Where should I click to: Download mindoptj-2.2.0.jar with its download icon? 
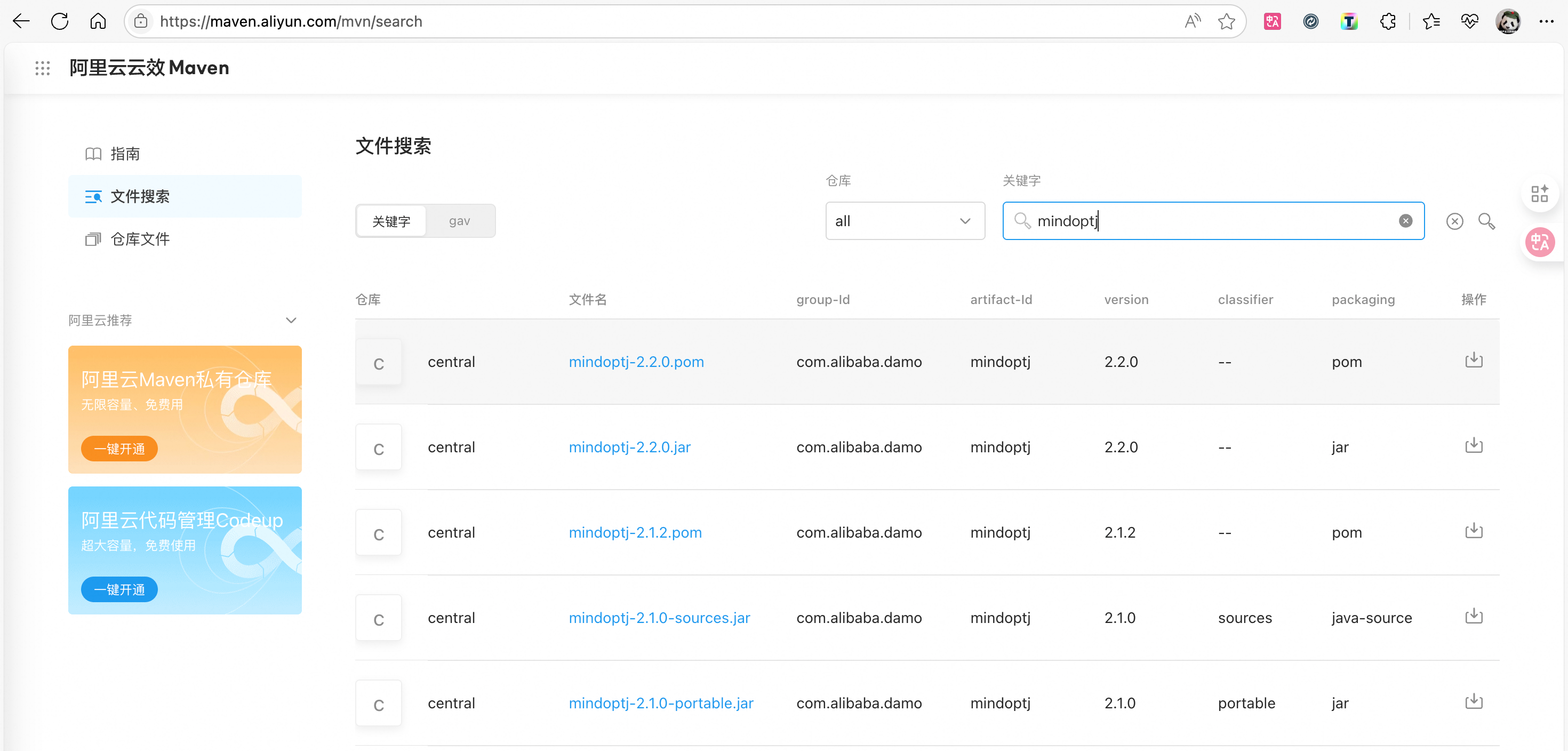point(1474,445)
